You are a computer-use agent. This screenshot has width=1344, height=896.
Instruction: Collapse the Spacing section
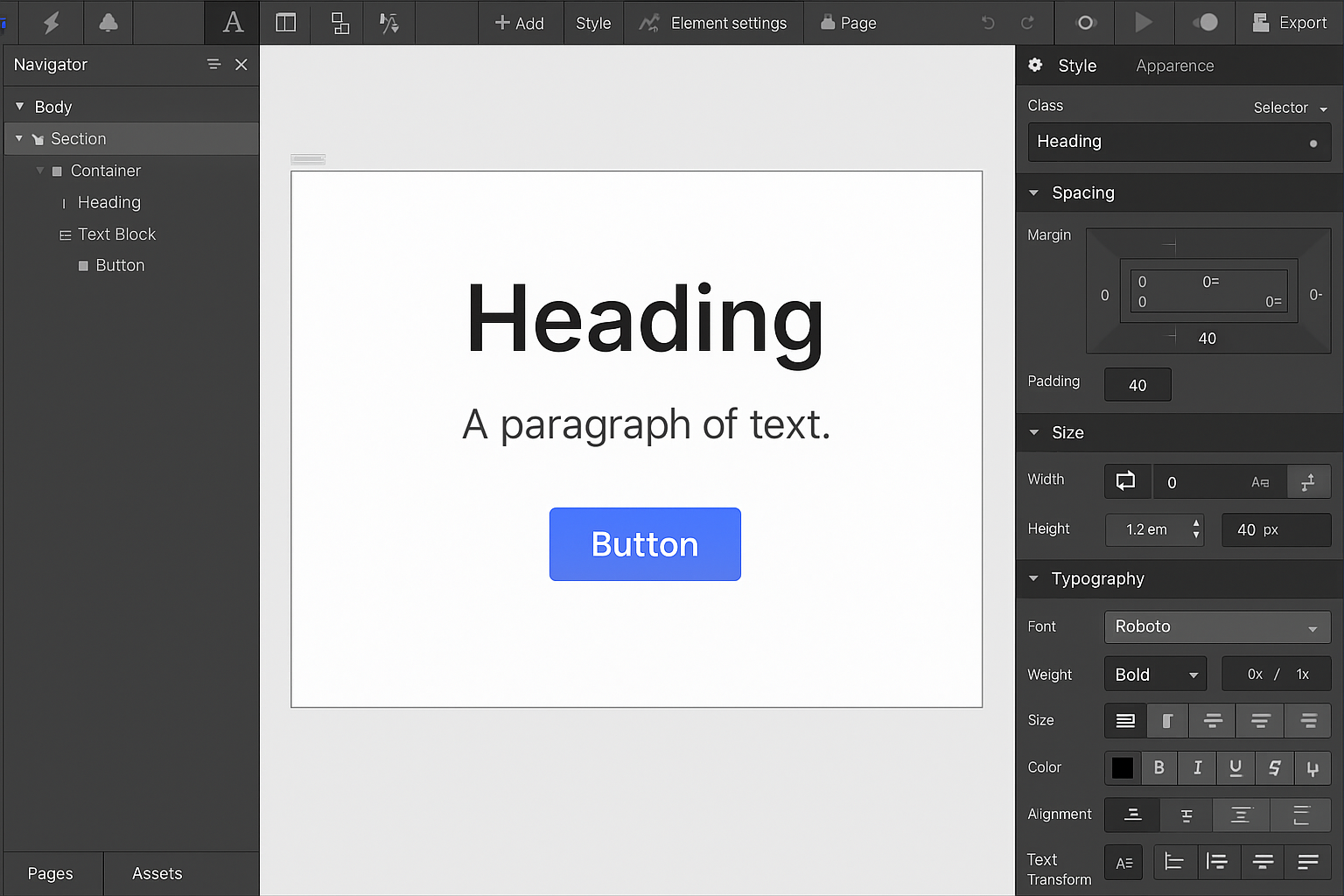[x=1034, y=192]
